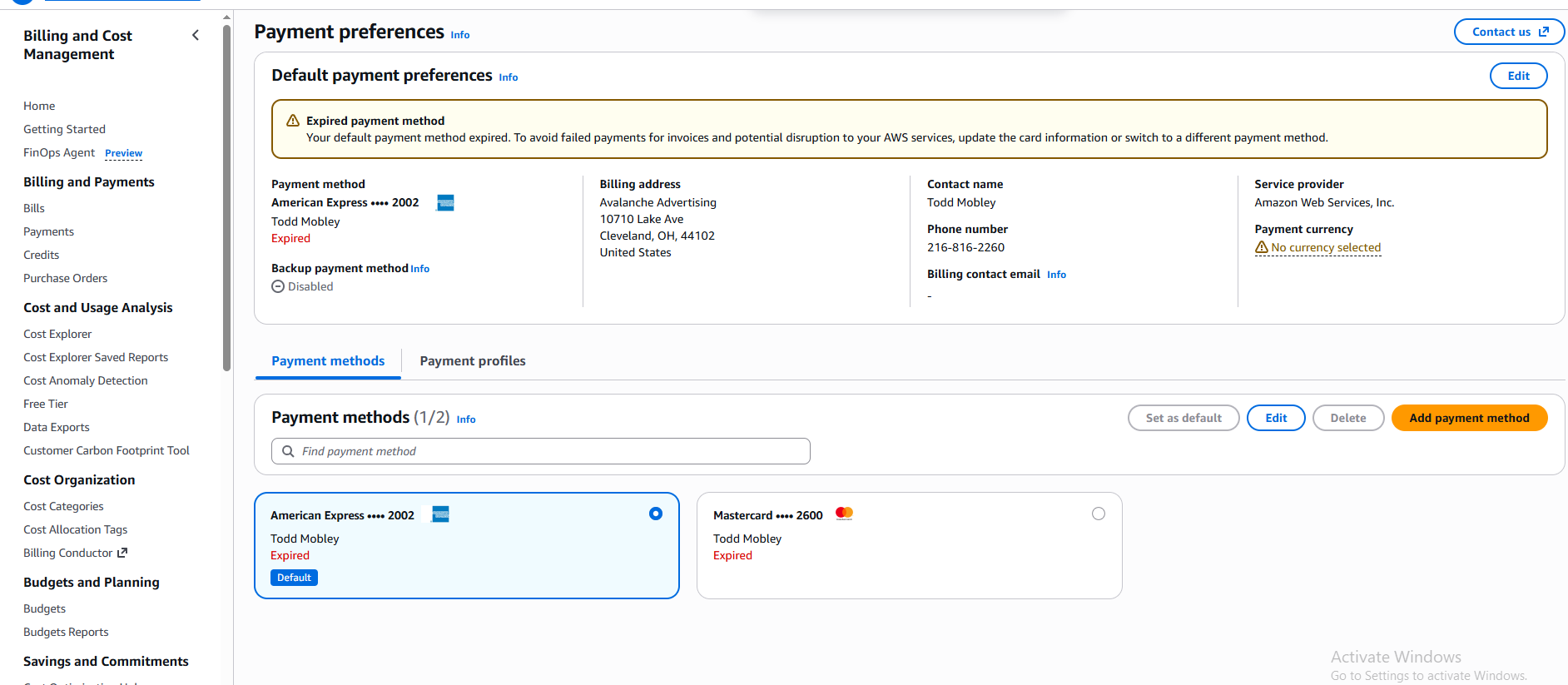
Task: Click the Savings and Commitments sidebar heading
Action: (x=106, y=661)
